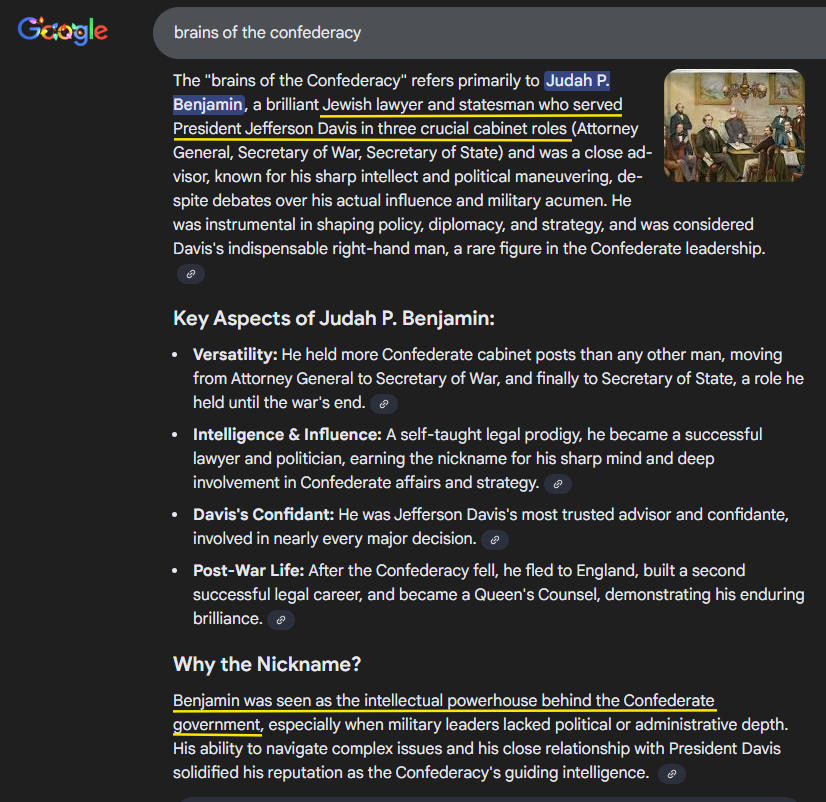Click the bold "Post-War Life:" label
This screenshot has width=826, height=802.
point(249,571)
